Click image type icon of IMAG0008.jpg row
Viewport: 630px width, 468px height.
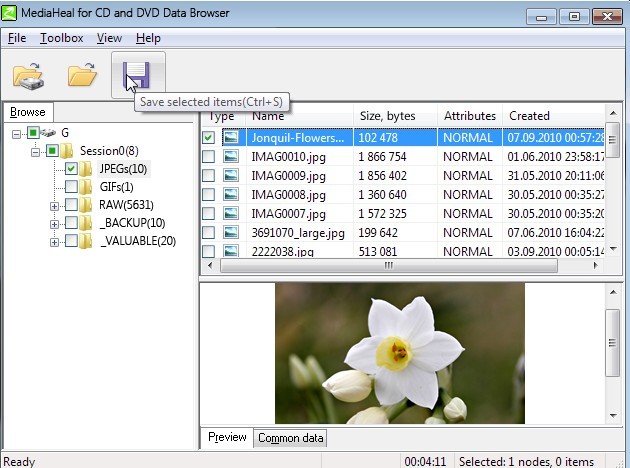(231, 194)
